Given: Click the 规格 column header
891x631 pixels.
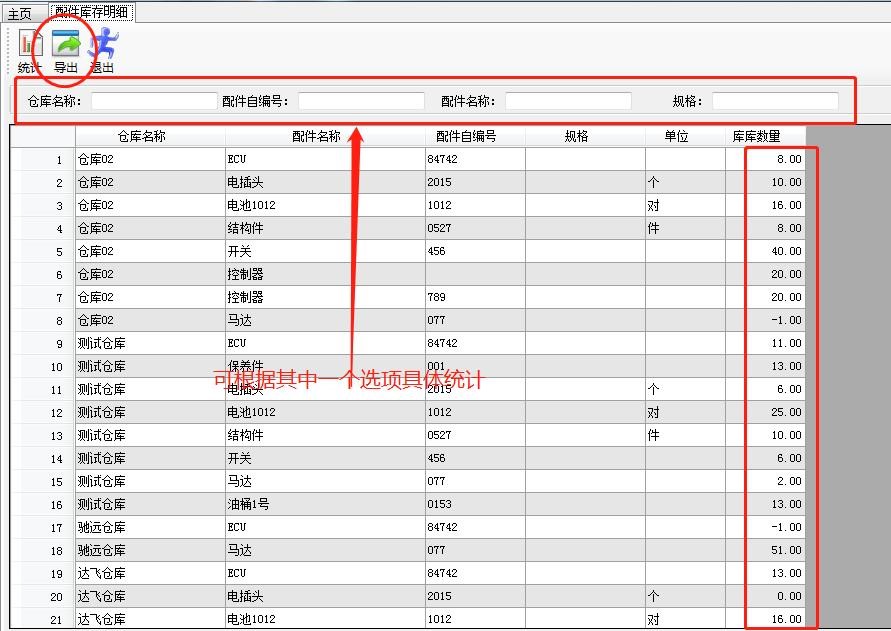Looking at the screenshot, I should [585, 136].
